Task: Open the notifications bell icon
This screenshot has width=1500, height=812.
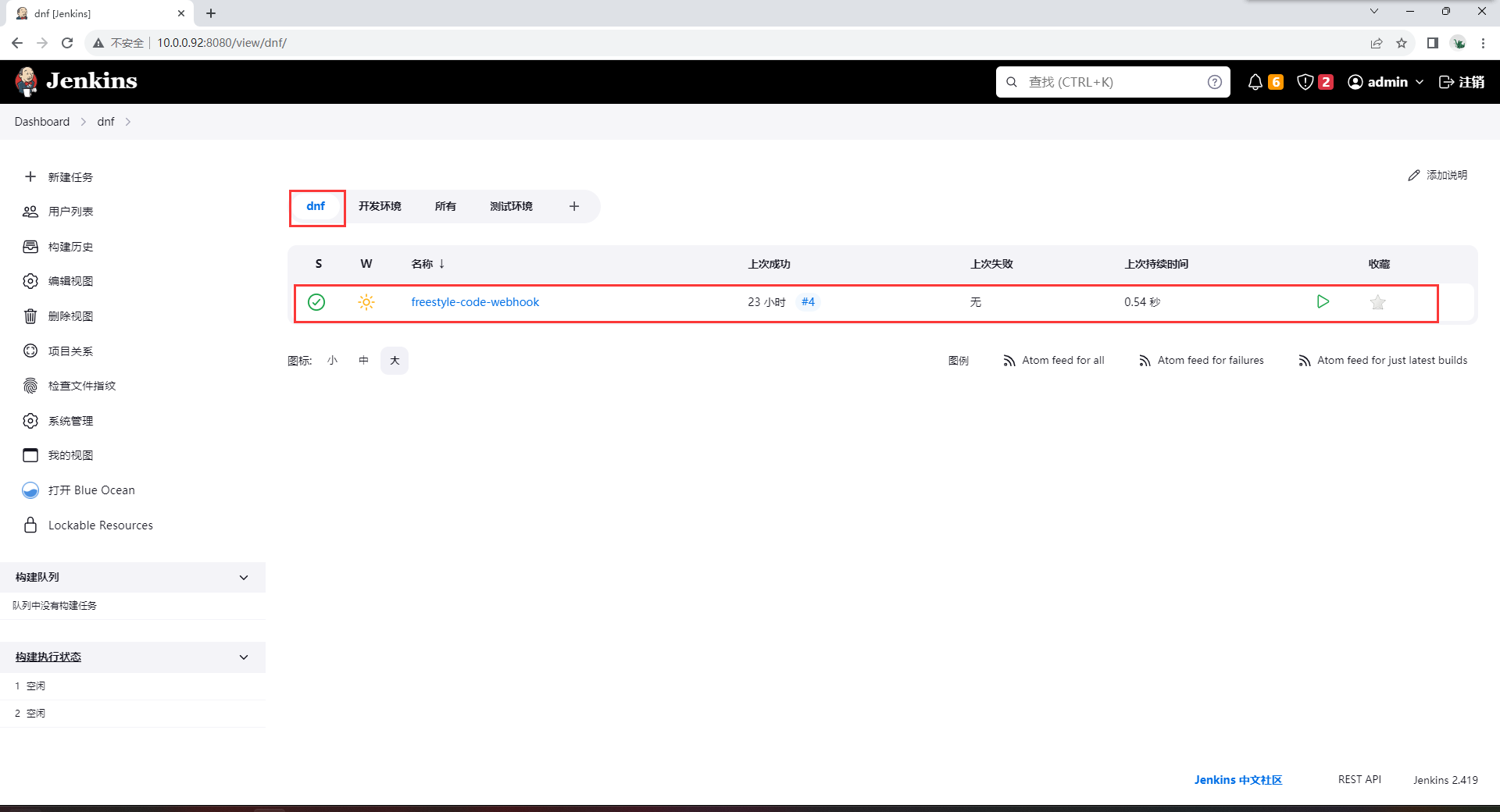Action: 1255,82
